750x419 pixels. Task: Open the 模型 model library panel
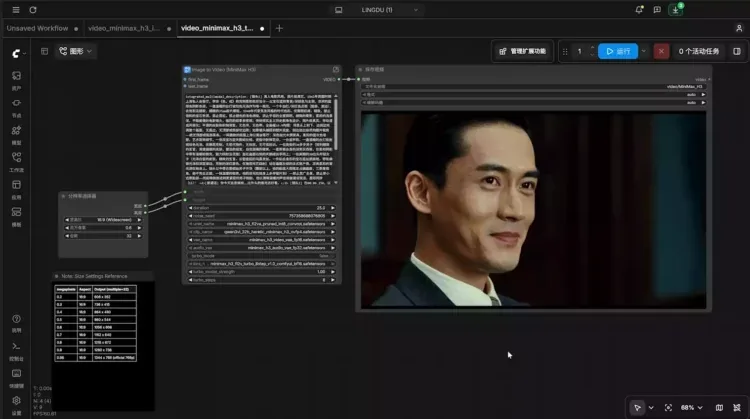pyautogui.click(x=16, y=135)
